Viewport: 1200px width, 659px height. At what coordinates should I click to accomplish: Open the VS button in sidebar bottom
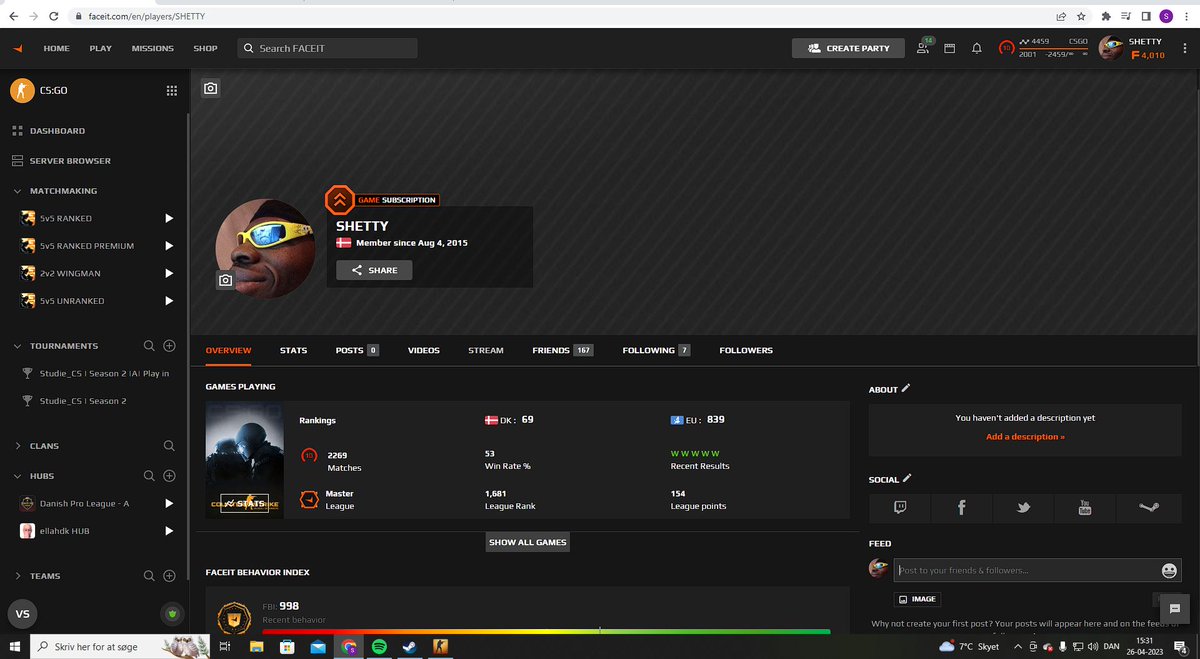click(22, 613)
